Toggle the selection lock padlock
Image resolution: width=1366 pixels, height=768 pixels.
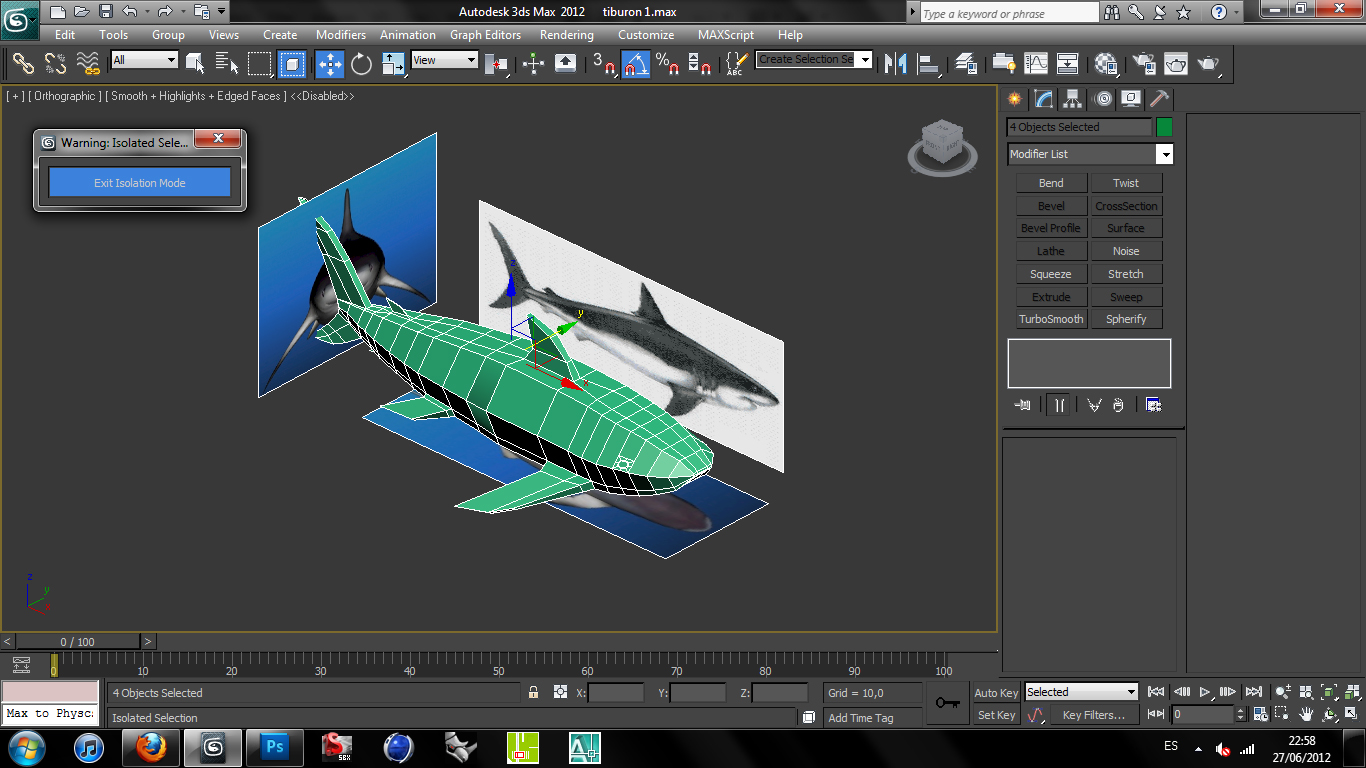(x=533, y=692)
